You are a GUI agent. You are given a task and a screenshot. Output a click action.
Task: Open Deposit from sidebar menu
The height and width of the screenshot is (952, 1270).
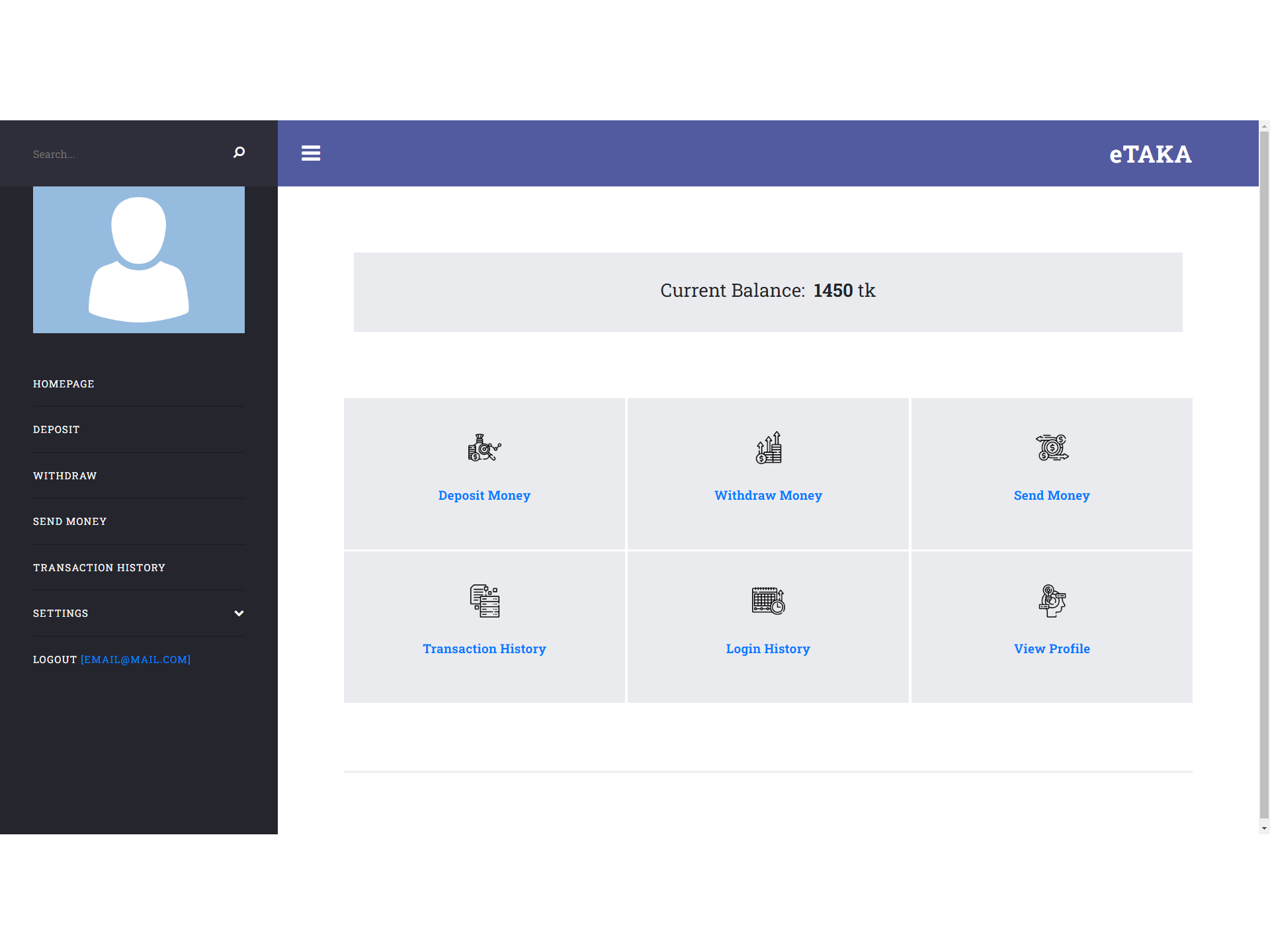(56, 430)
